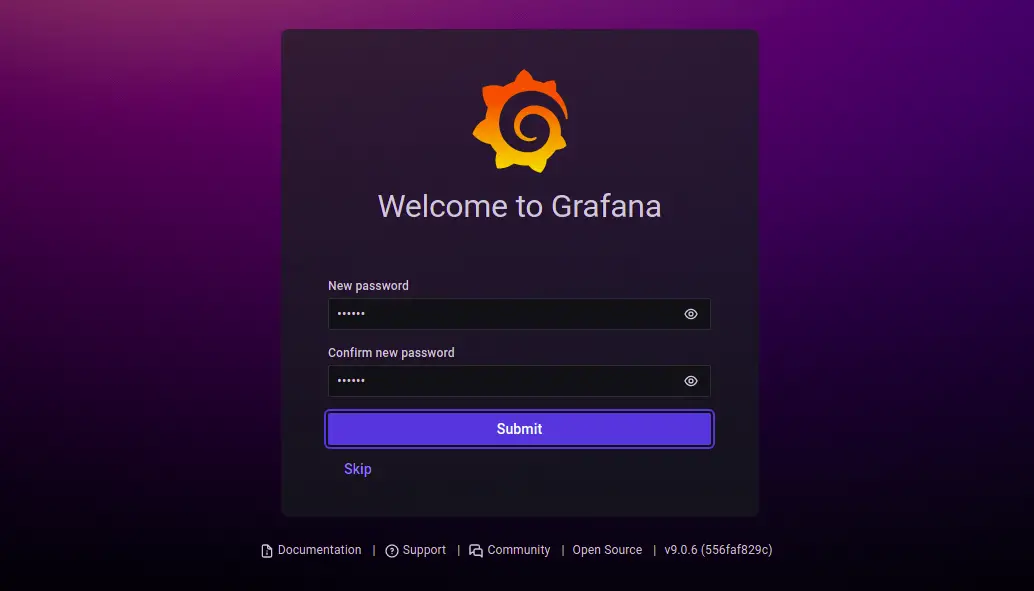The height and width of the screenshot is (591, 1034).
Task: Click the v9.0.6 version link
Action: pyautogui.click(x=718, y=550)
